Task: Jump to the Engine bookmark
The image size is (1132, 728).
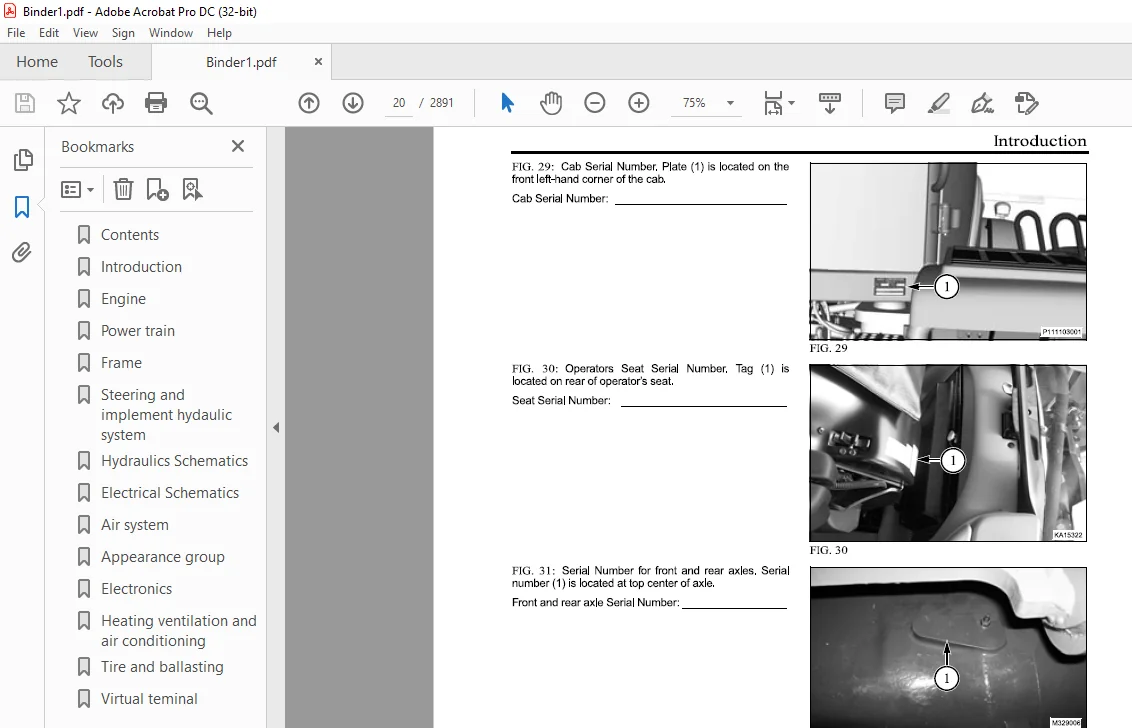Action: [123, 299]
